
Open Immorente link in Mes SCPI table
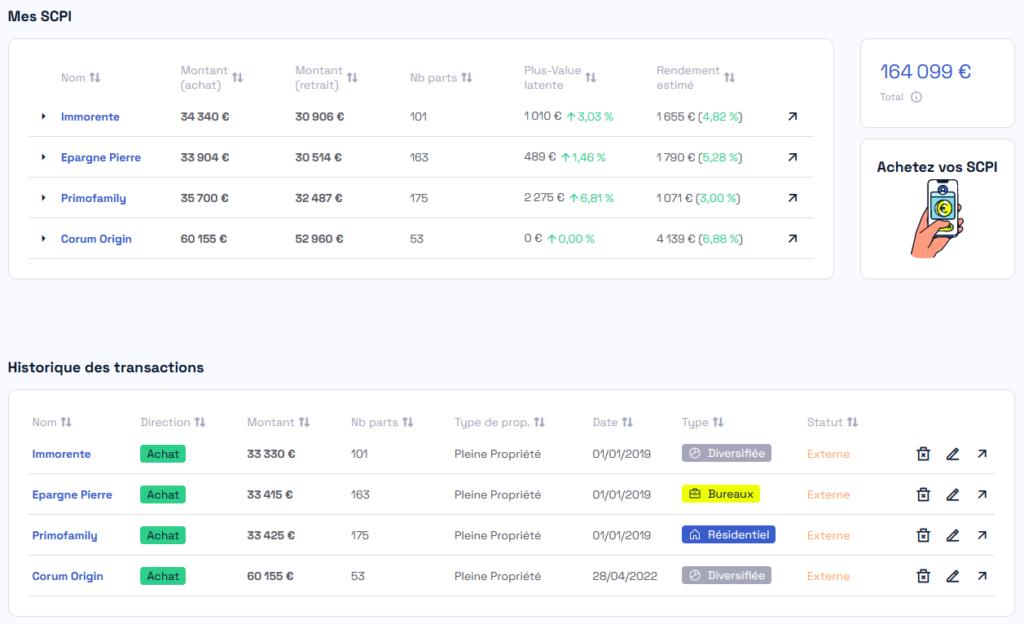click(90, 117)
